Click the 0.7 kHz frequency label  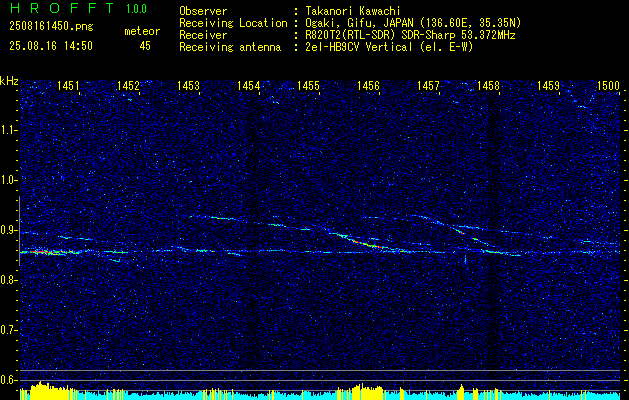click(8, 330)
